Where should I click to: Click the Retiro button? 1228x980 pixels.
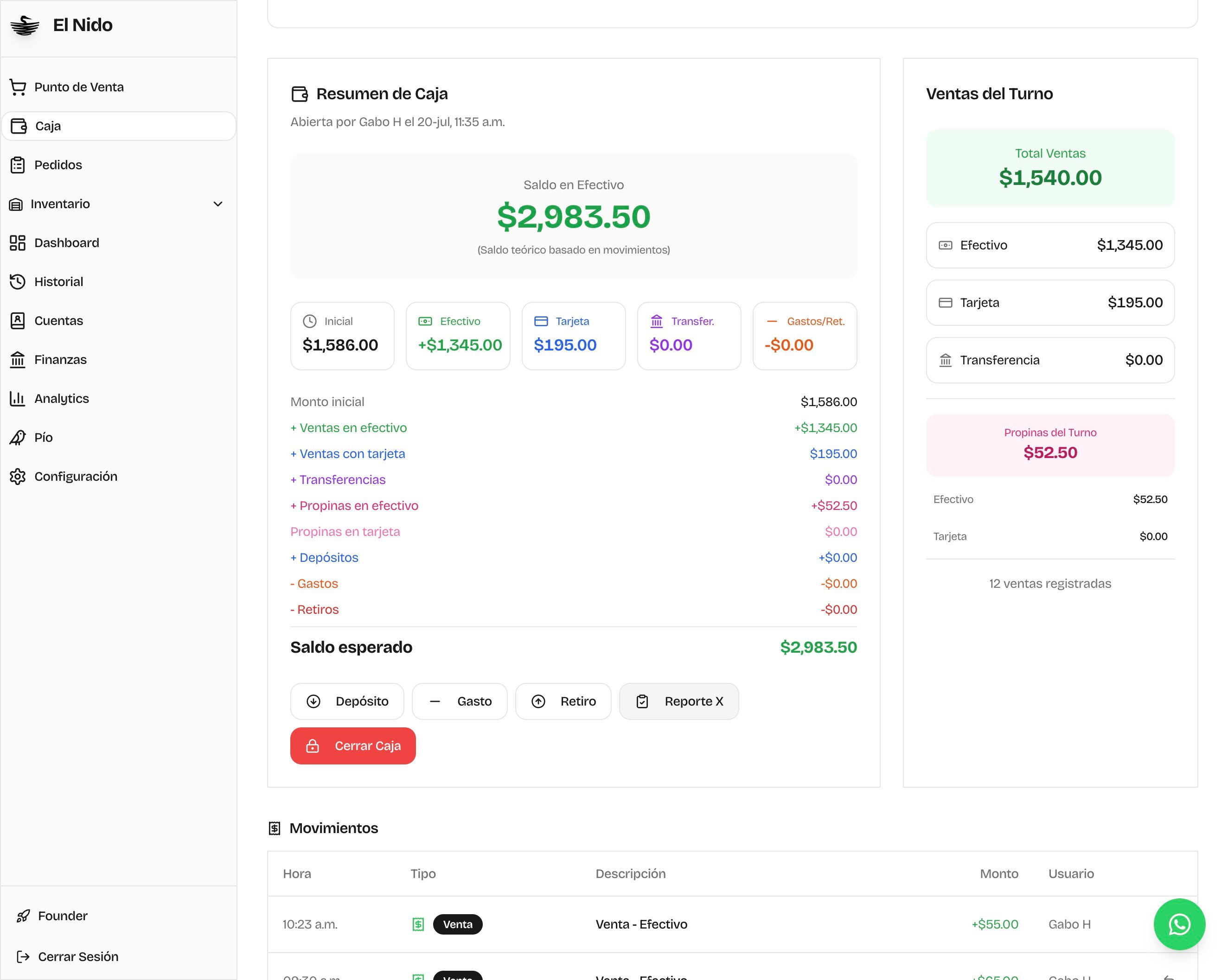(563, 701)
